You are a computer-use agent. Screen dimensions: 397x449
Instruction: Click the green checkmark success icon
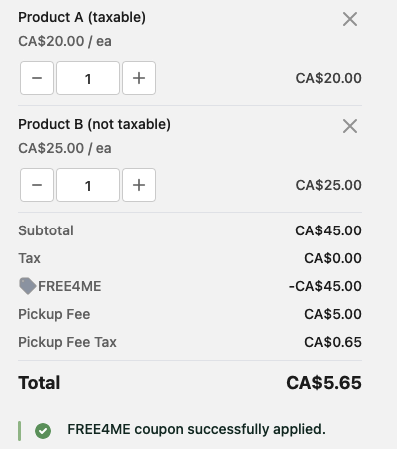[43, 431]
